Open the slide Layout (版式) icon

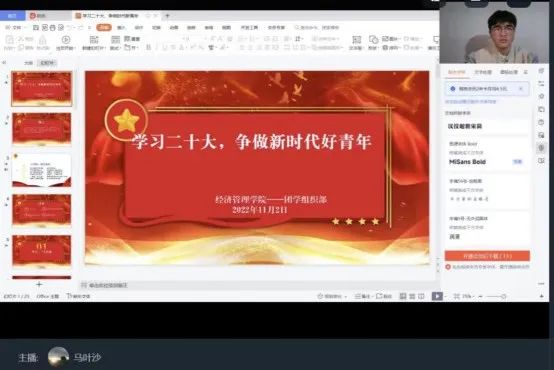[116, 40]
